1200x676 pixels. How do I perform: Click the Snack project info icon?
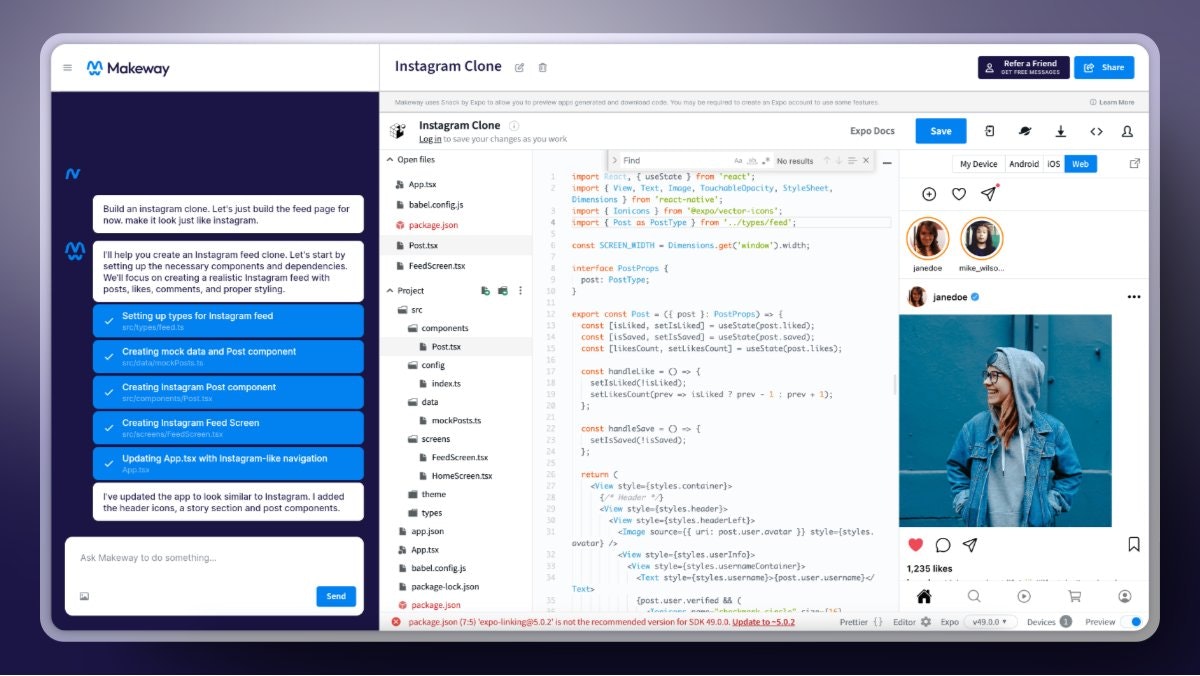[514, 126]
